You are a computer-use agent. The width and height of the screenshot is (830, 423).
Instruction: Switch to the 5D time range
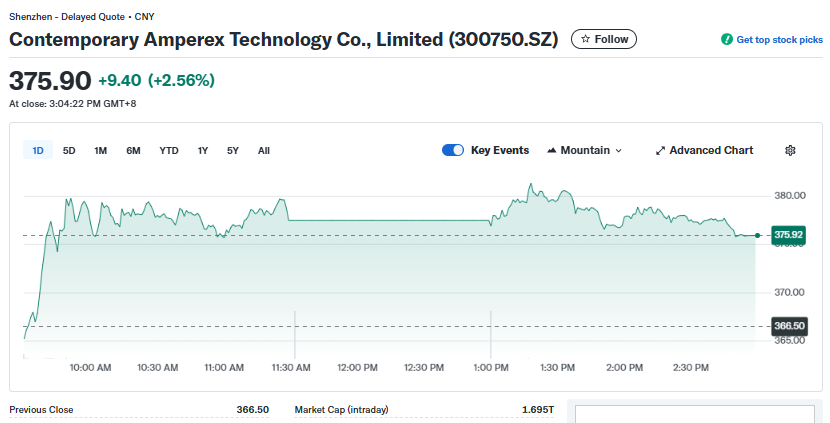69,151
